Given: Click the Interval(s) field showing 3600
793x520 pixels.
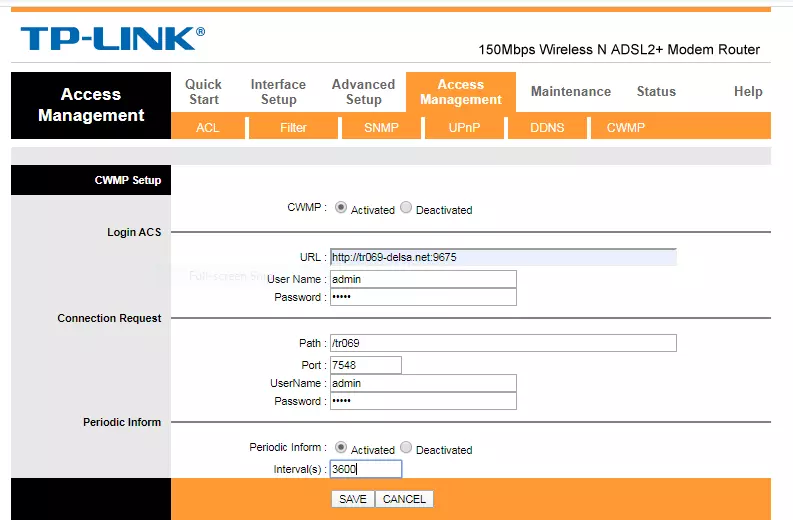Looking at the screenshot, I should tap(366, 469).
